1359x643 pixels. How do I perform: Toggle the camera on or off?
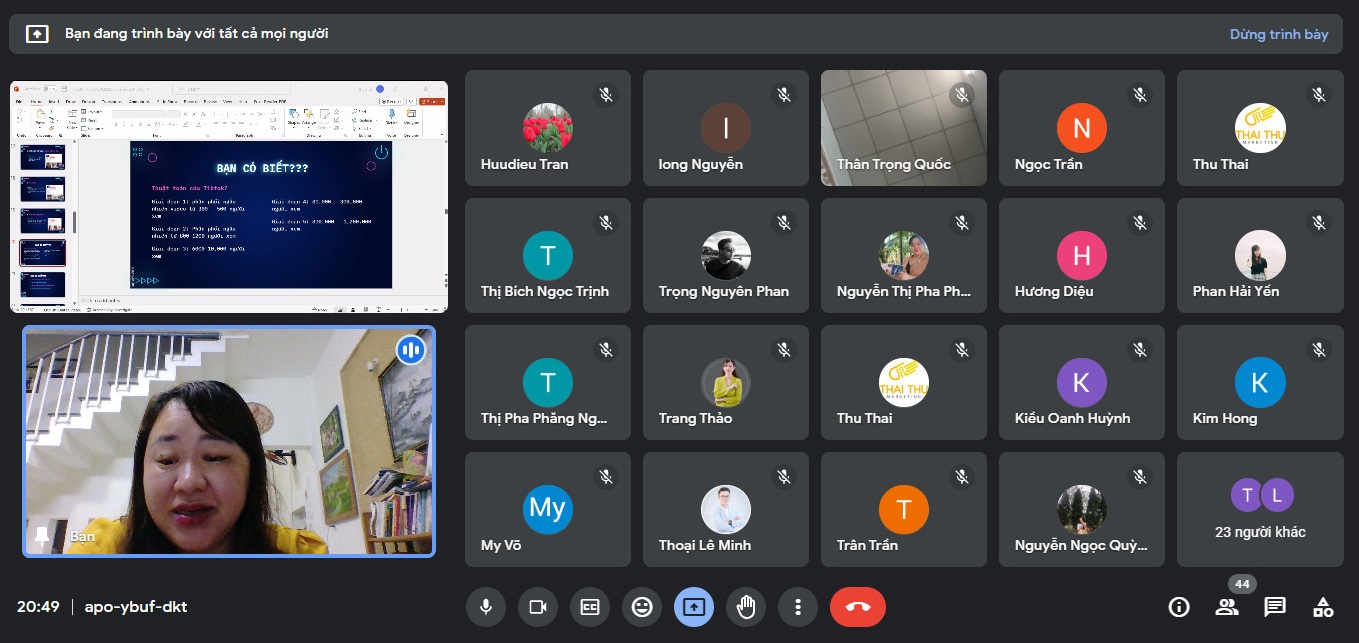[538, 607]
